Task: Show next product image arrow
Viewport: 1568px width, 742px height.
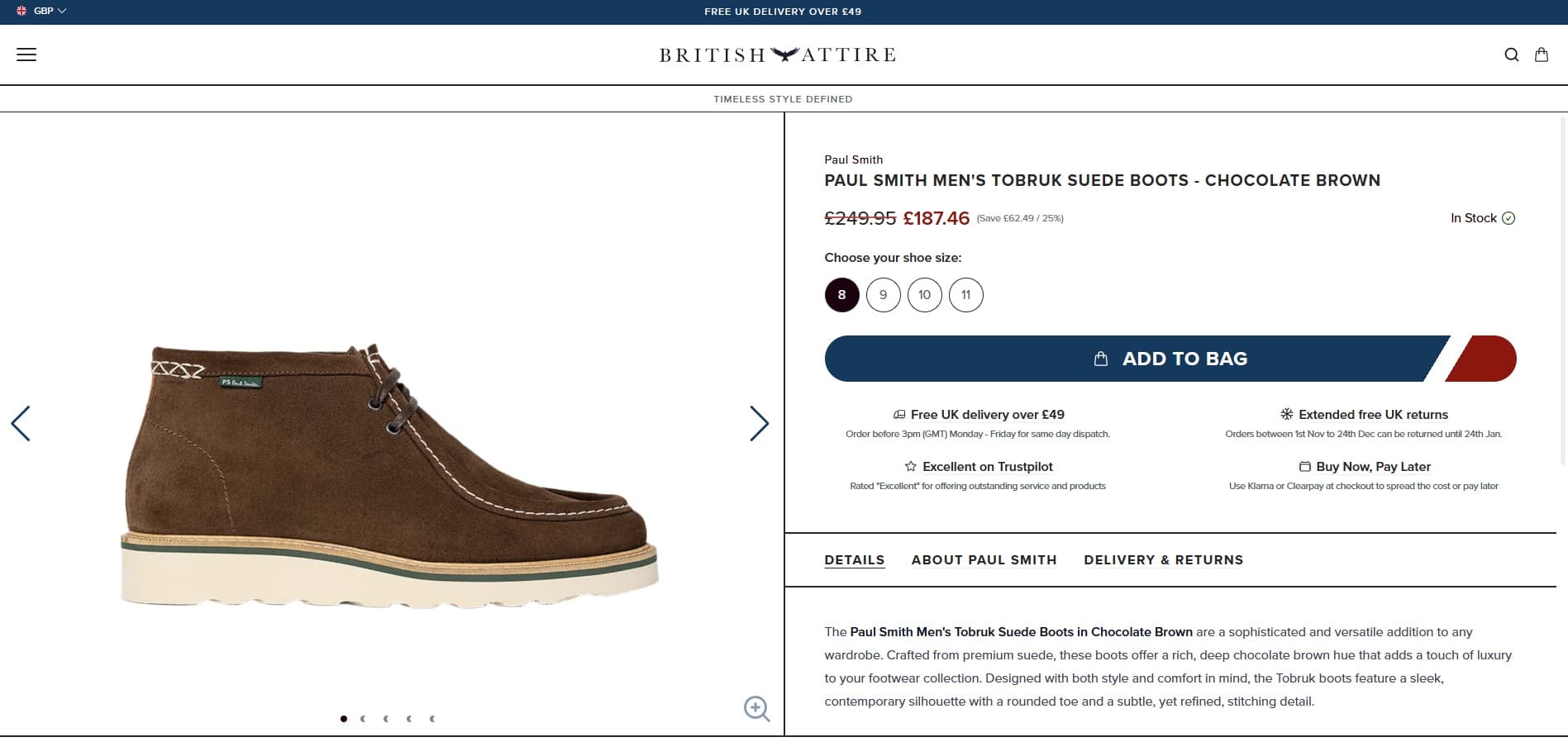Action: click(x=758, y=423)
